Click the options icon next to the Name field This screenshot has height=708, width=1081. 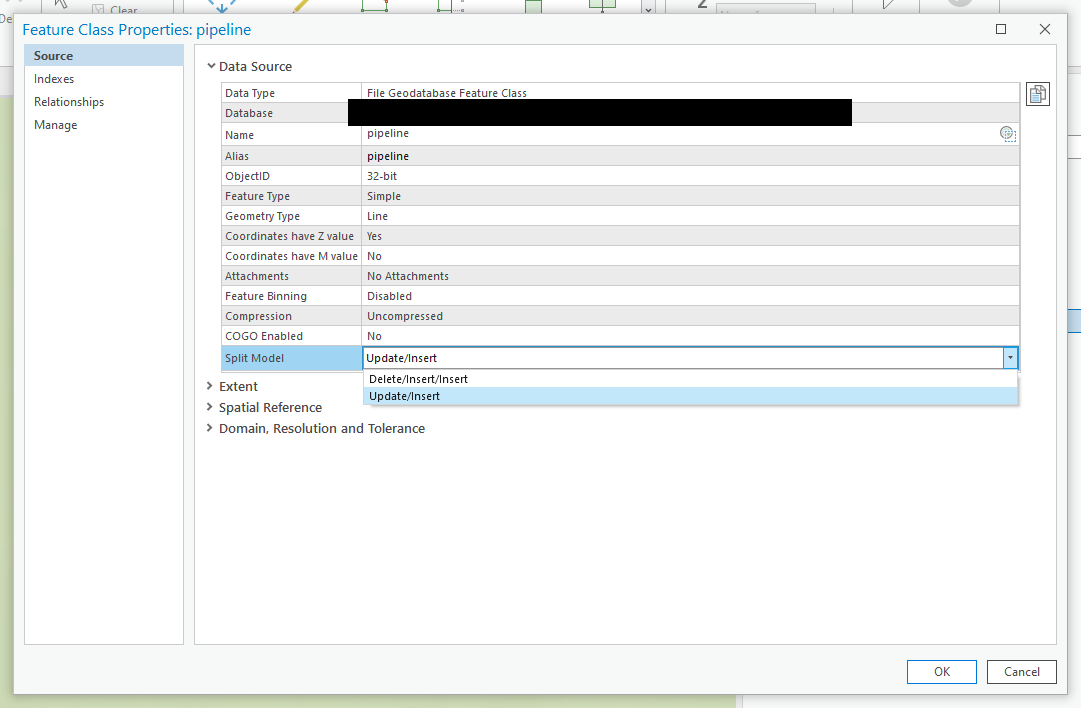pyautogui.click(x=1007, y=133)
